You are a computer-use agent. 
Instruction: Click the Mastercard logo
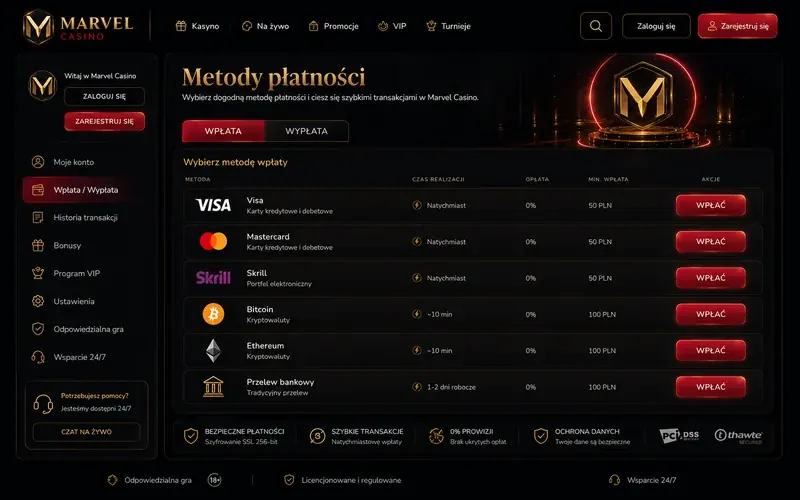[x=213, y=241]
